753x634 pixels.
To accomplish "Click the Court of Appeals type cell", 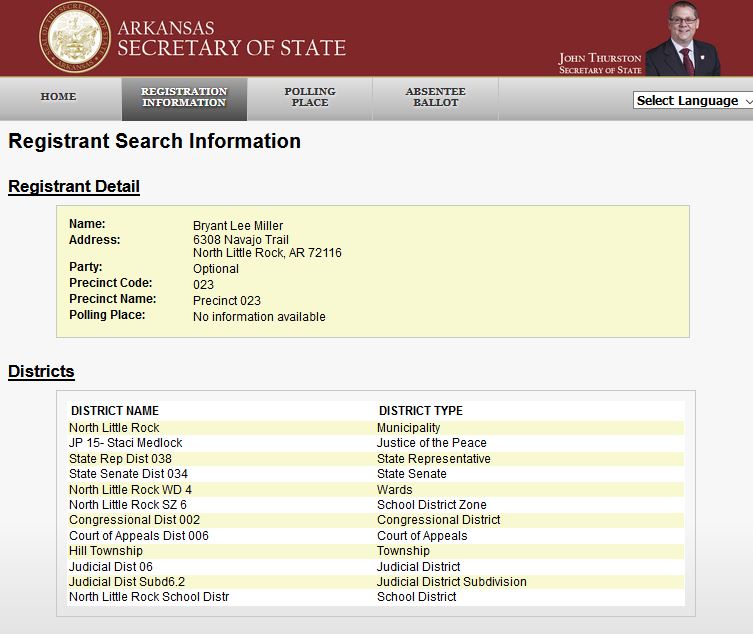I will (x=422, y=536).
